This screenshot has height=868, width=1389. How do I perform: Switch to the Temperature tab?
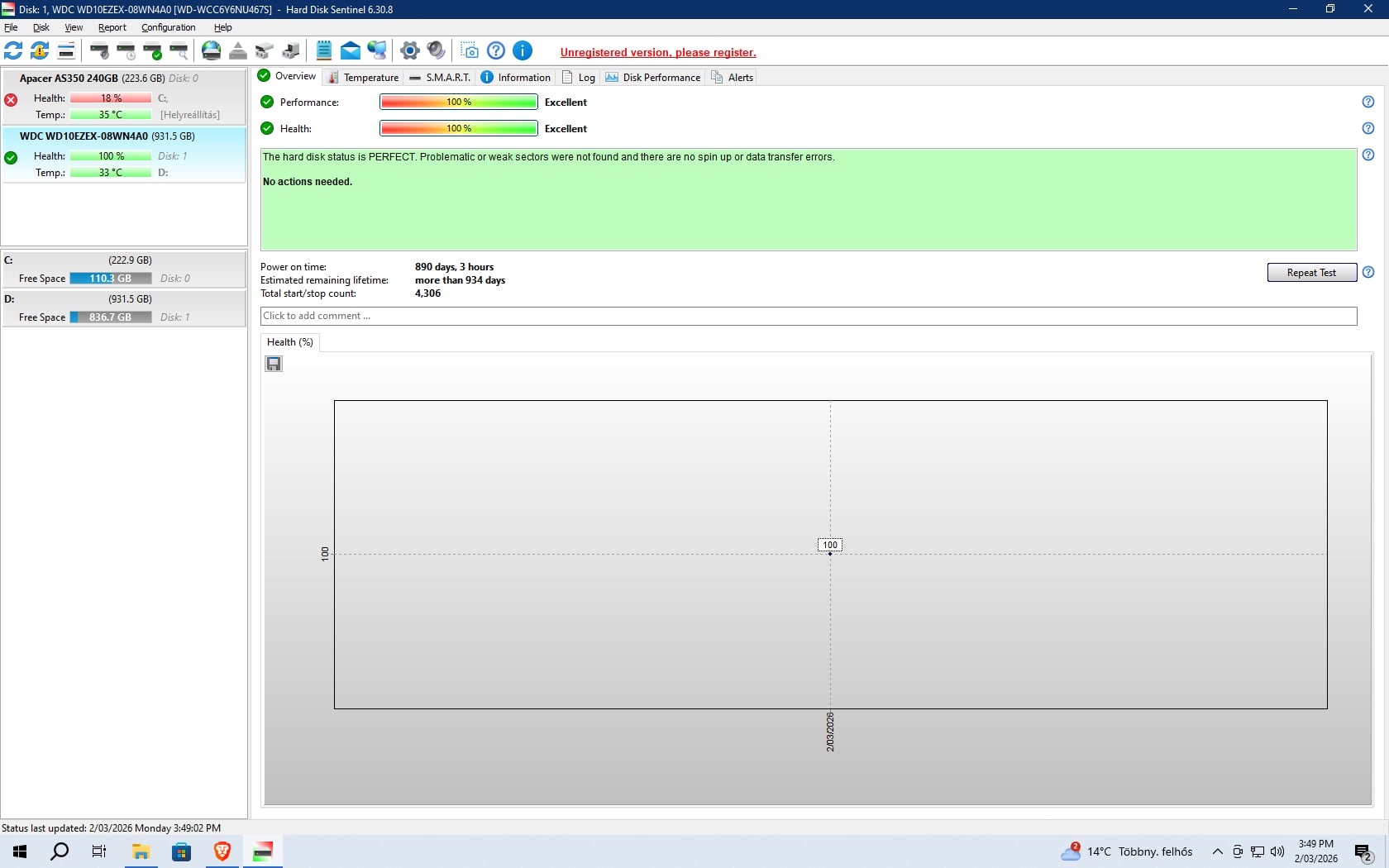point(364,77)
